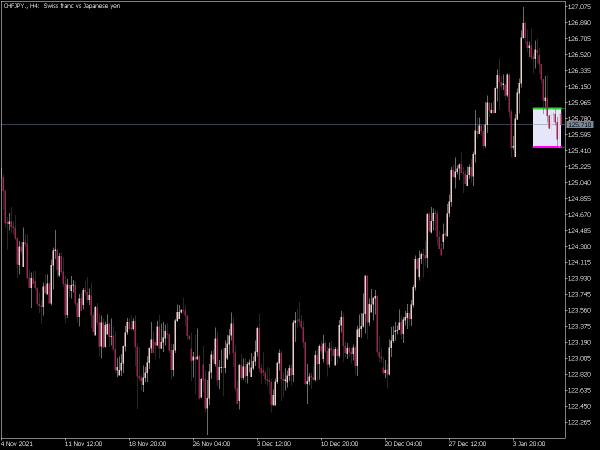Click the 26 Nov 04:00 time label

pos(211,442)
